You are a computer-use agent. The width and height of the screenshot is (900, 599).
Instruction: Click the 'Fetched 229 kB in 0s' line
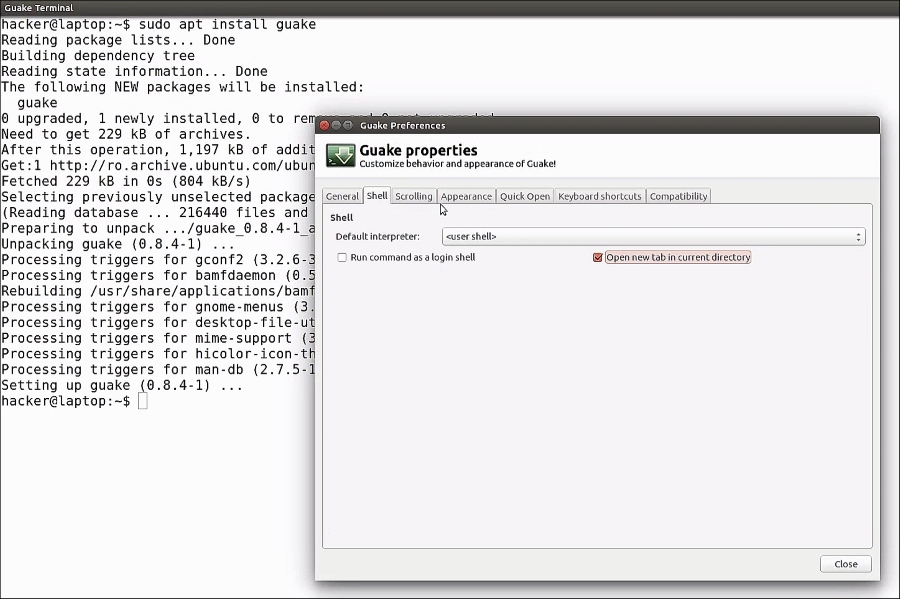pos(126,181)
